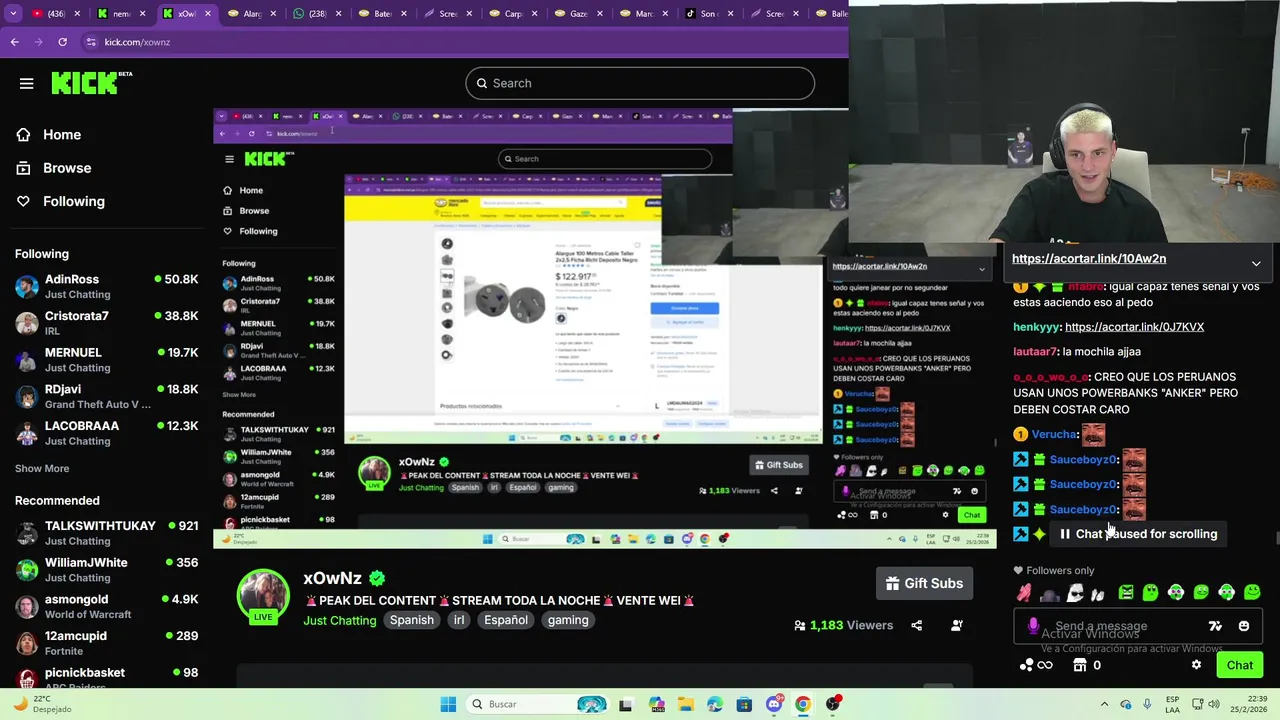Screen dimensions: 1280x720
Task: Switch to the 'nem' Kick browser tab
Action: [x=121, y=14]
